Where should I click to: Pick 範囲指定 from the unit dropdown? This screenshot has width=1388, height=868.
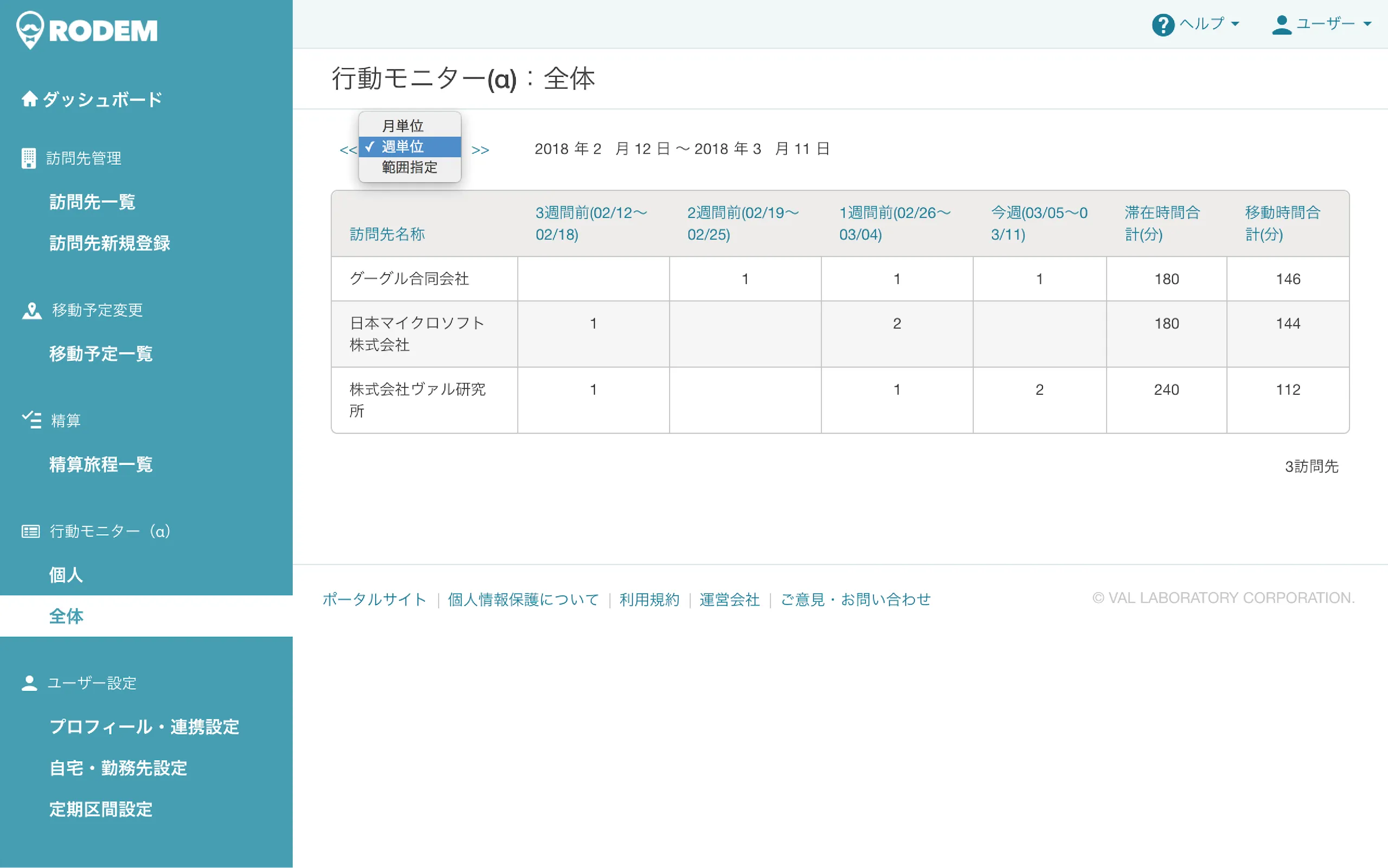point(409,167)
